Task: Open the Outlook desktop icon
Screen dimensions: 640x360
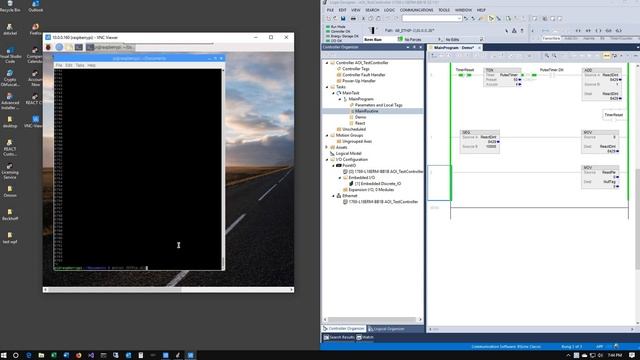Action: [36, 6]
